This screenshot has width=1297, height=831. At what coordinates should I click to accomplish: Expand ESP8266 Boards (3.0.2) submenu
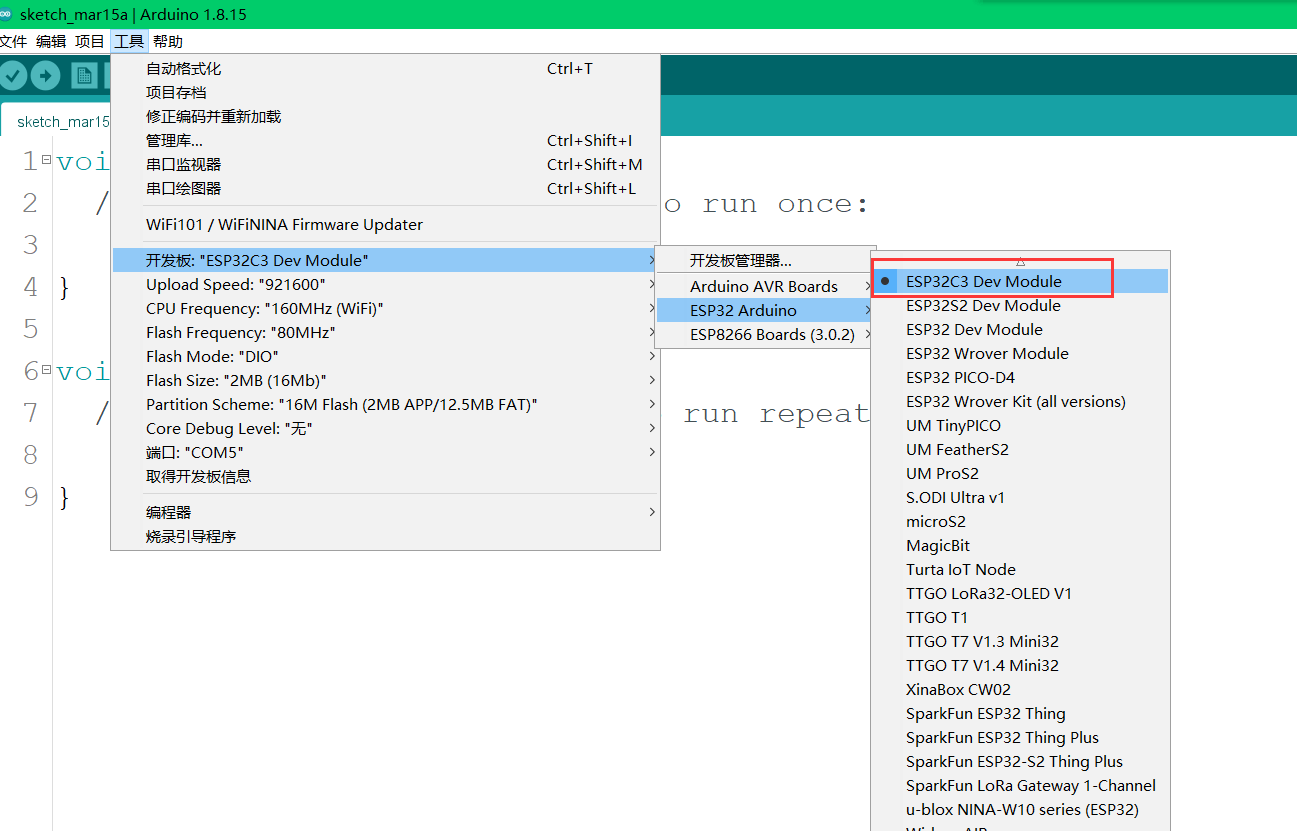(x=765, y=335)
